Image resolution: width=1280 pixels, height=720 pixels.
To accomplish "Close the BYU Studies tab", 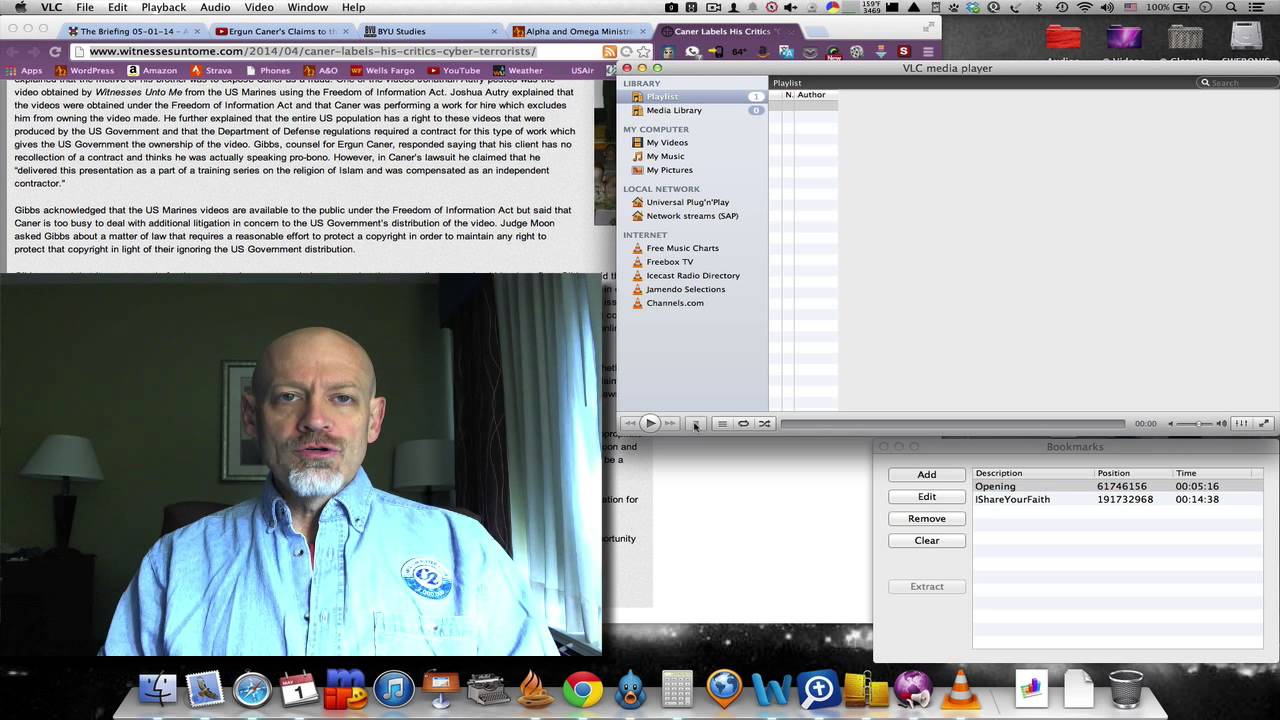I will (x=494, y=31).
